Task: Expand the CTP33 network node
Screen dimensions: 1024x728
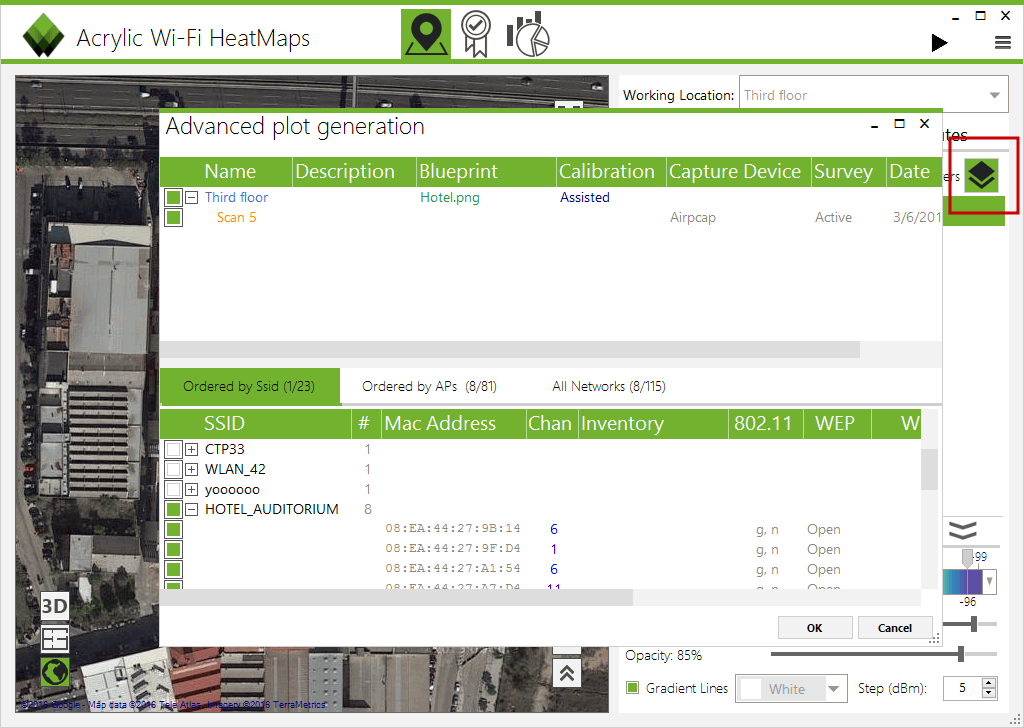Action: point(191,449)
